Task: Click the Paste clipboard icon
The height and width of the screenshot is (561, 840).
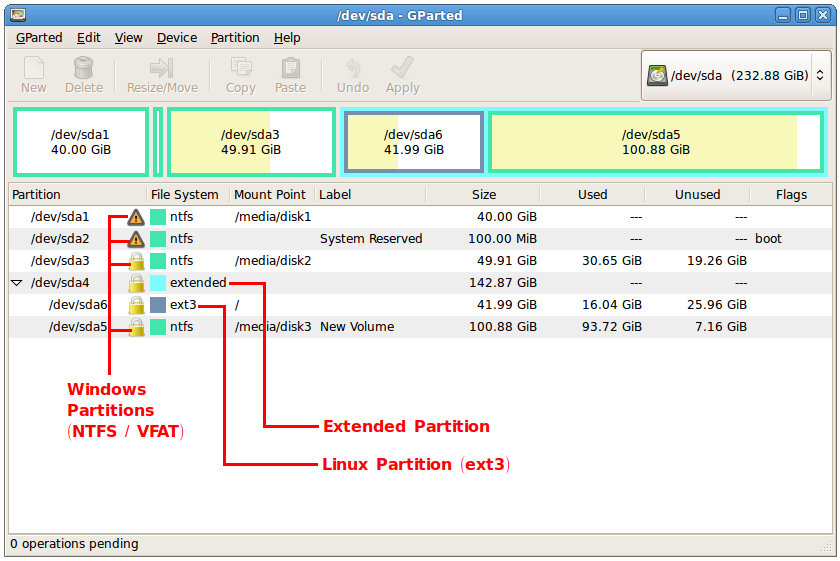Action: 291,68
